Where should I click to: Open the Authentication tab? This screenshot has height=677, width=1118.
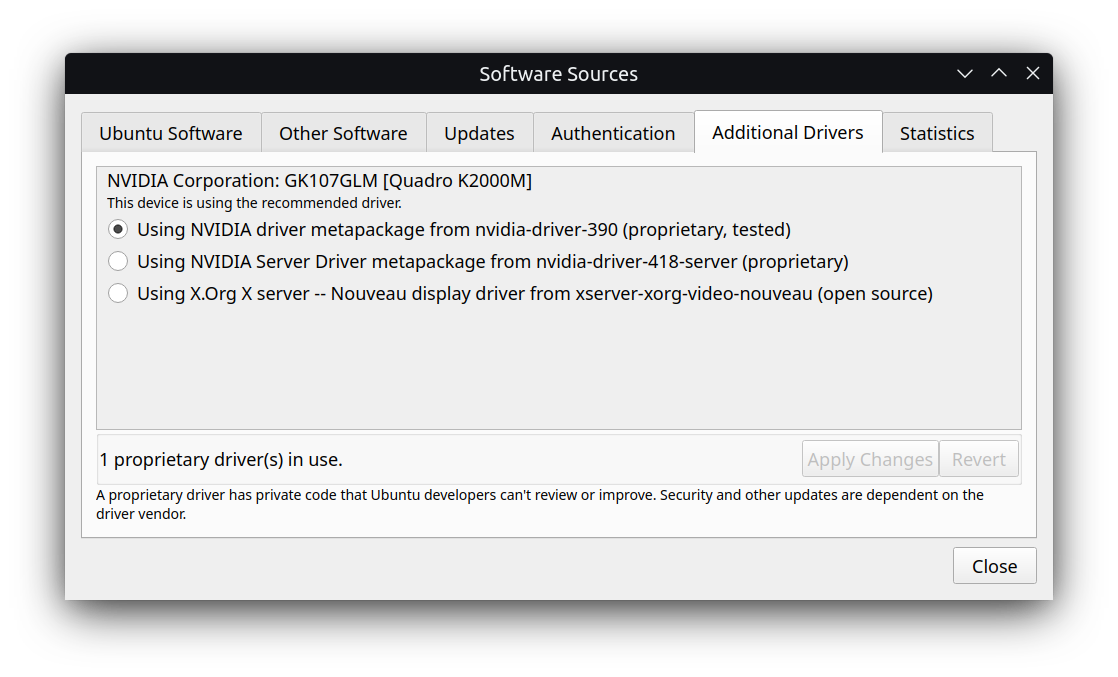coord(613,132)
